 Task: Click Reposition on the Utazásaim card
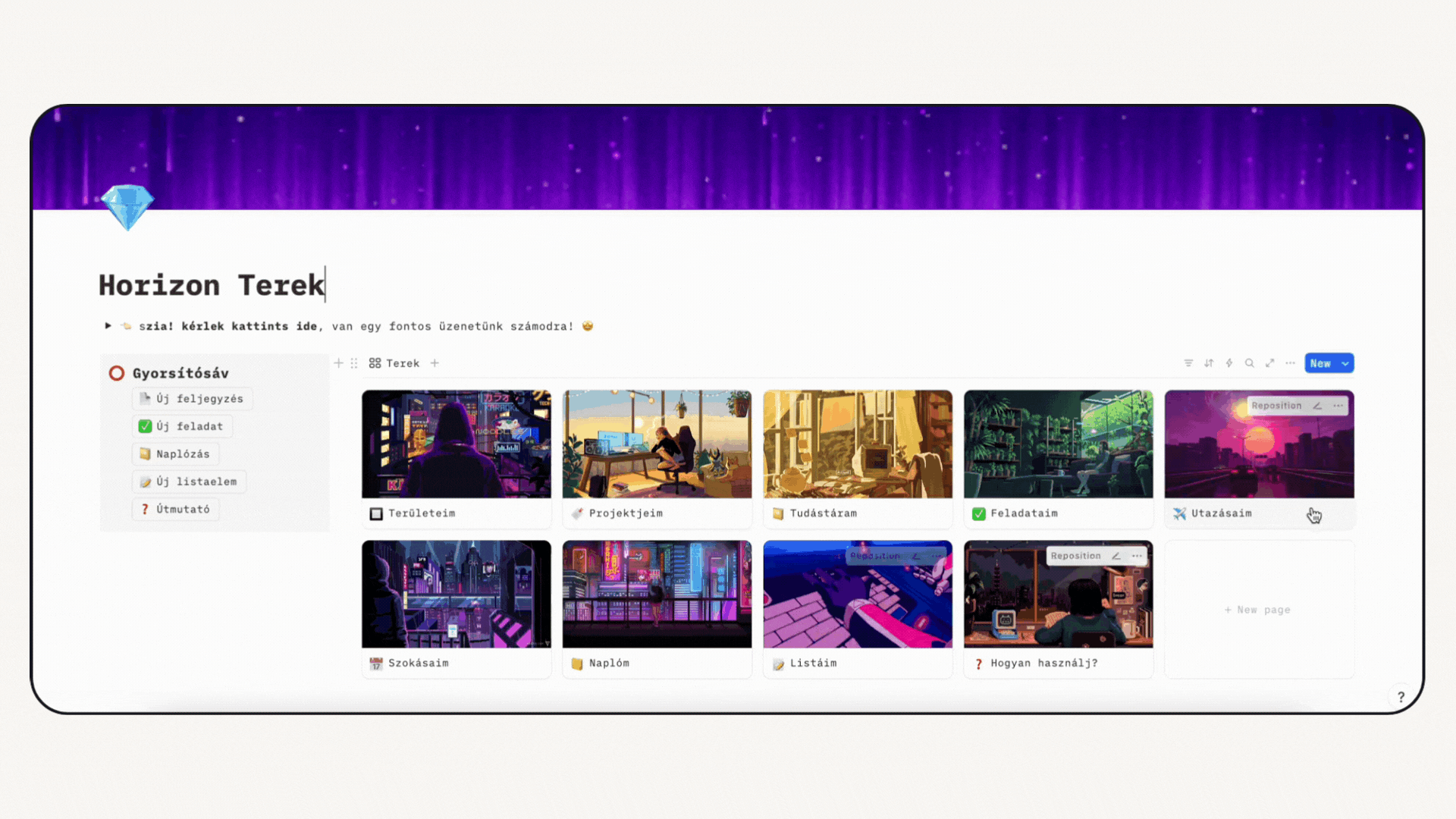(1276, 406)
